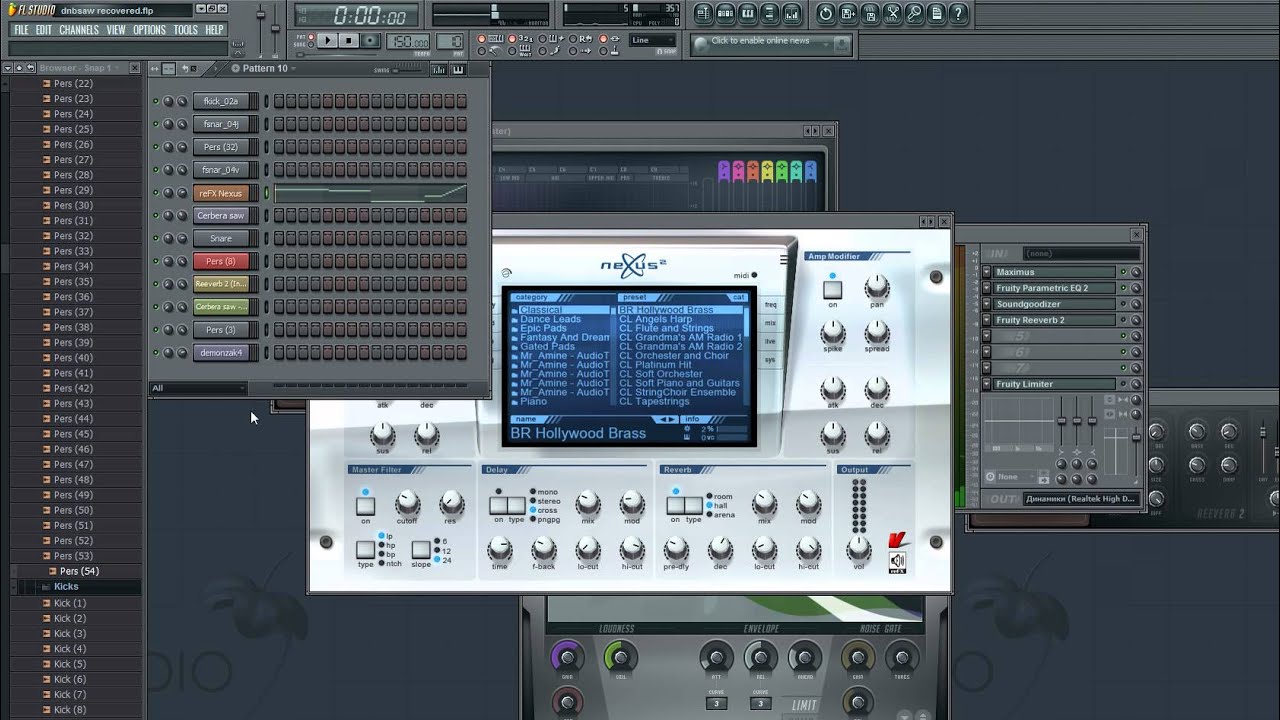The image size is (1280, 720).
Task: Select the stereo delay mode option
Action: click(545, 501)
